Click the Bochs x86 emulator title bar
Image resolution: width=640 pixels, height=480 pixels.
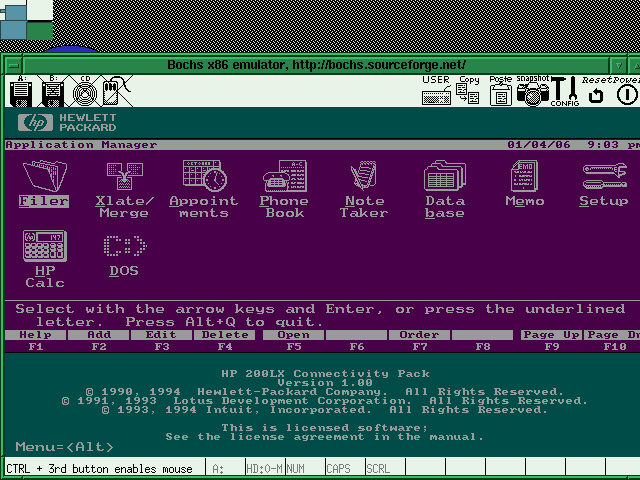(x=316, y=65)
